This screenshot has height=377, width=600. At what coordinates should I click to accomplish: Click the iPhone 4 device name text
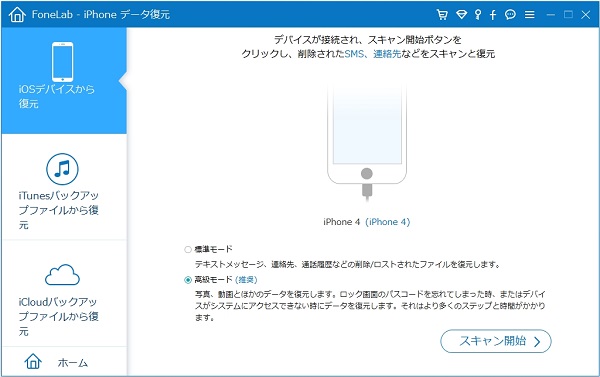pos(342,222)
